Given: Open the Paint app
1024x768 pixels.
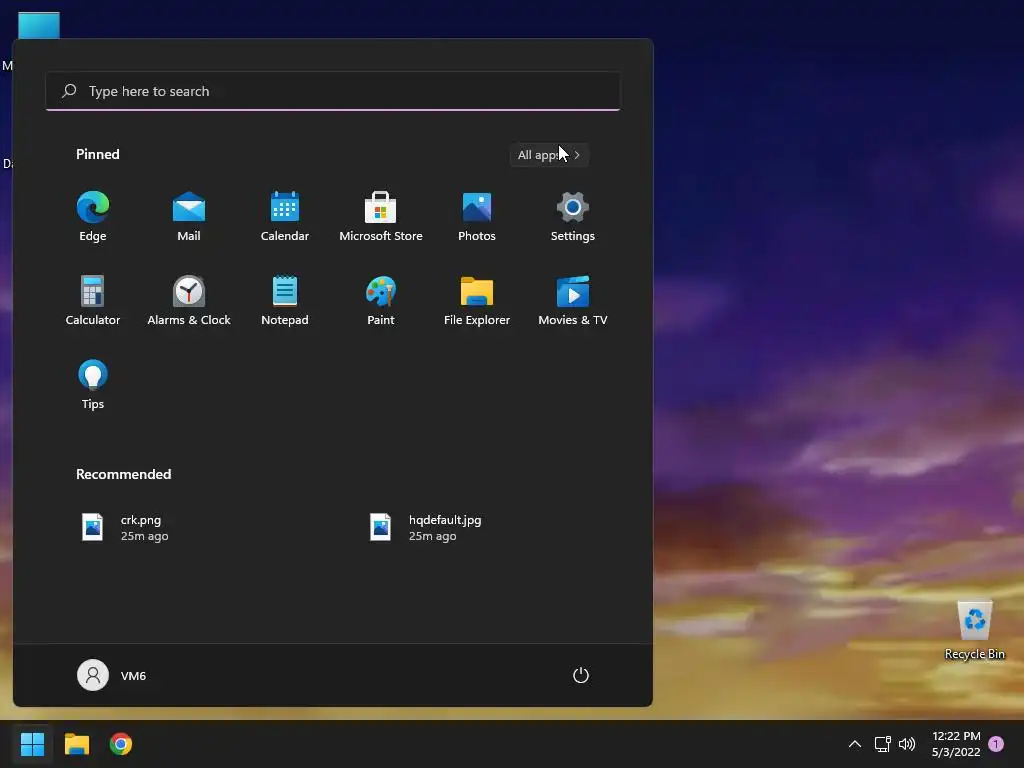Looking at the screenshot, I should (x=381, y=301).
